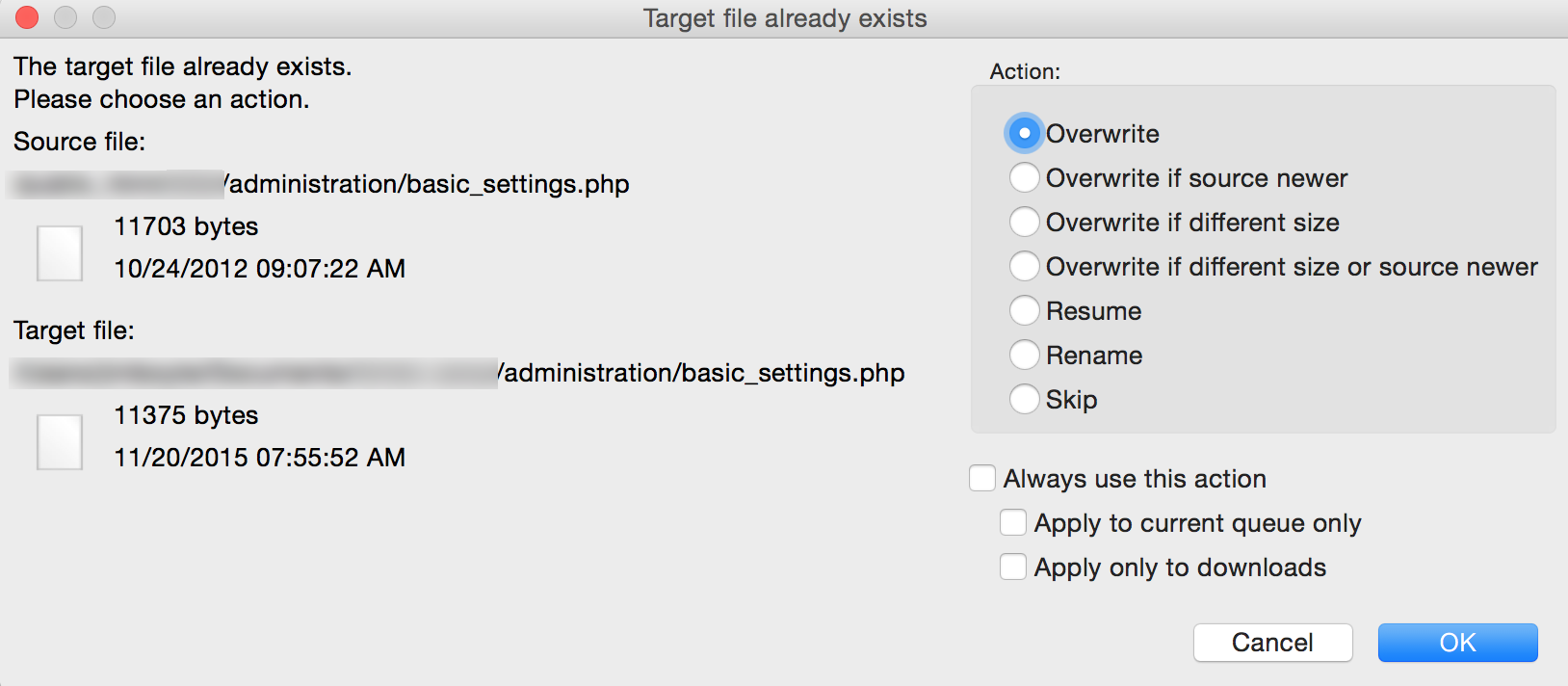Enable Always use this action checkbox

pos(982,479)
